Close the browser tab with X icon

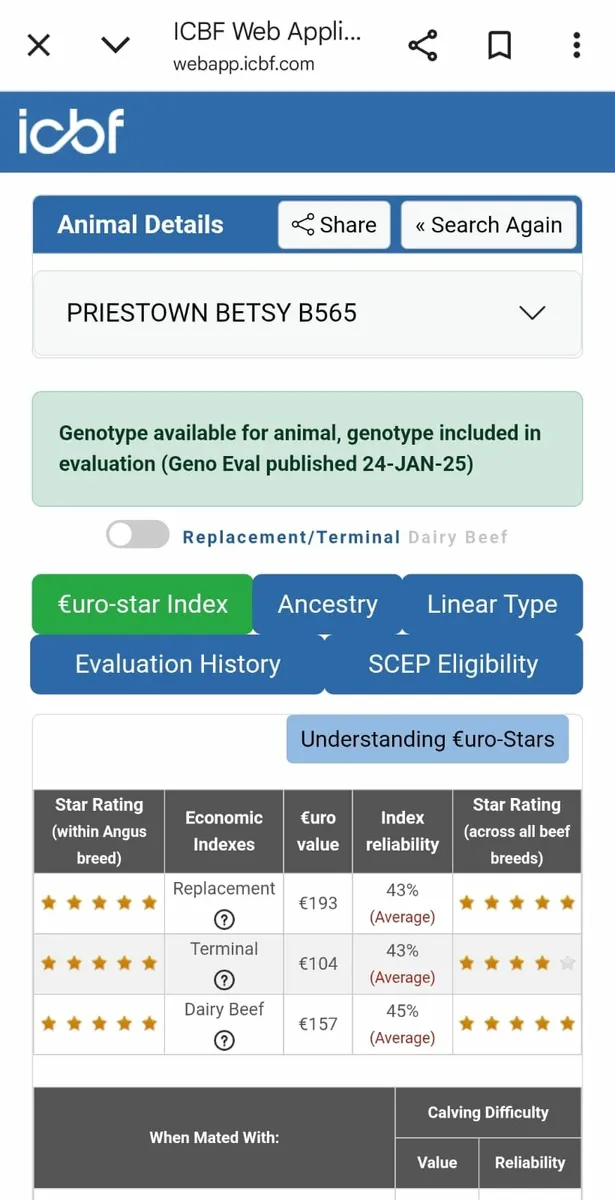click(x=39, y=45)
